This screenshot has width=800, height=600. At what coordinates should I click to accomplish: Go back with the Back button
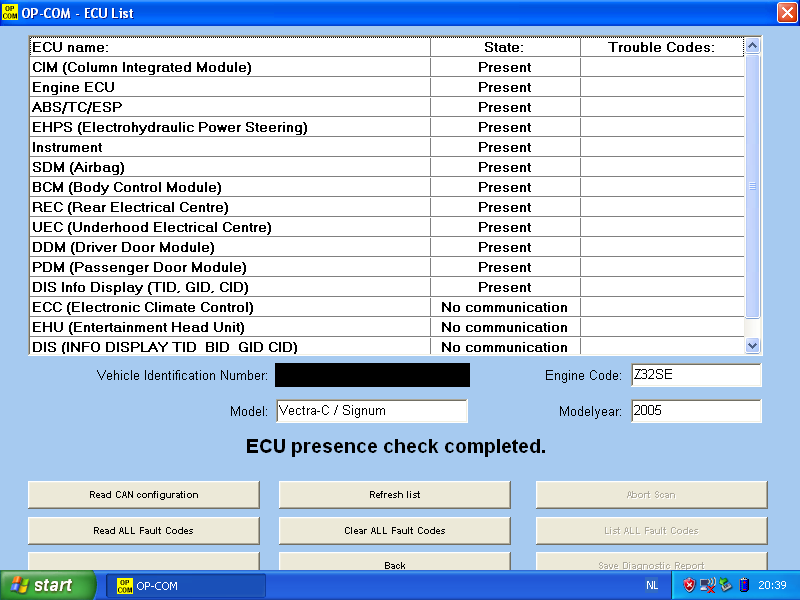point(395,562)
